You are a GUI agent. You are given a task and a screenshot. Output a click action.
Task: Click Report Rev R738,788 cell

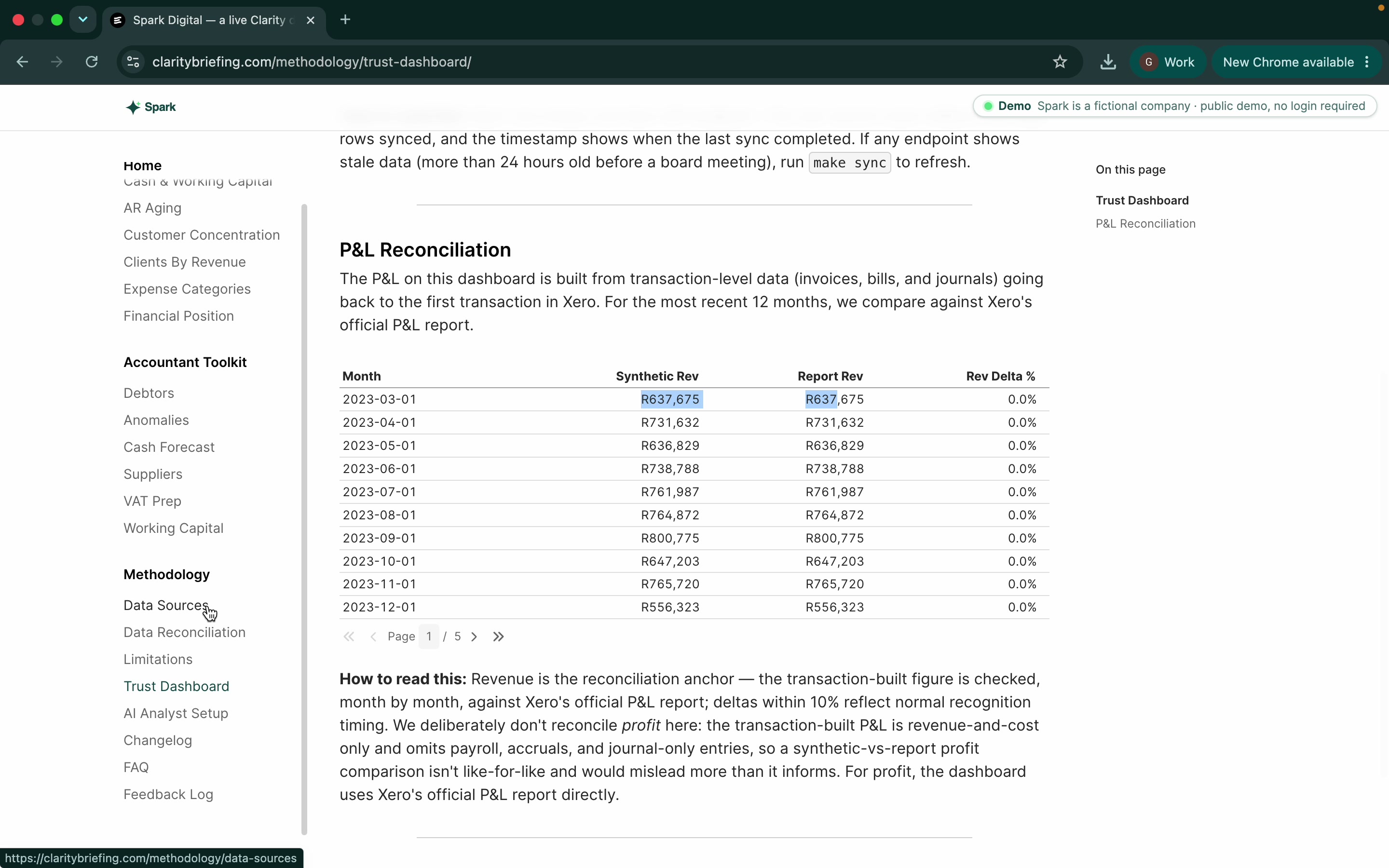(834, 469)
